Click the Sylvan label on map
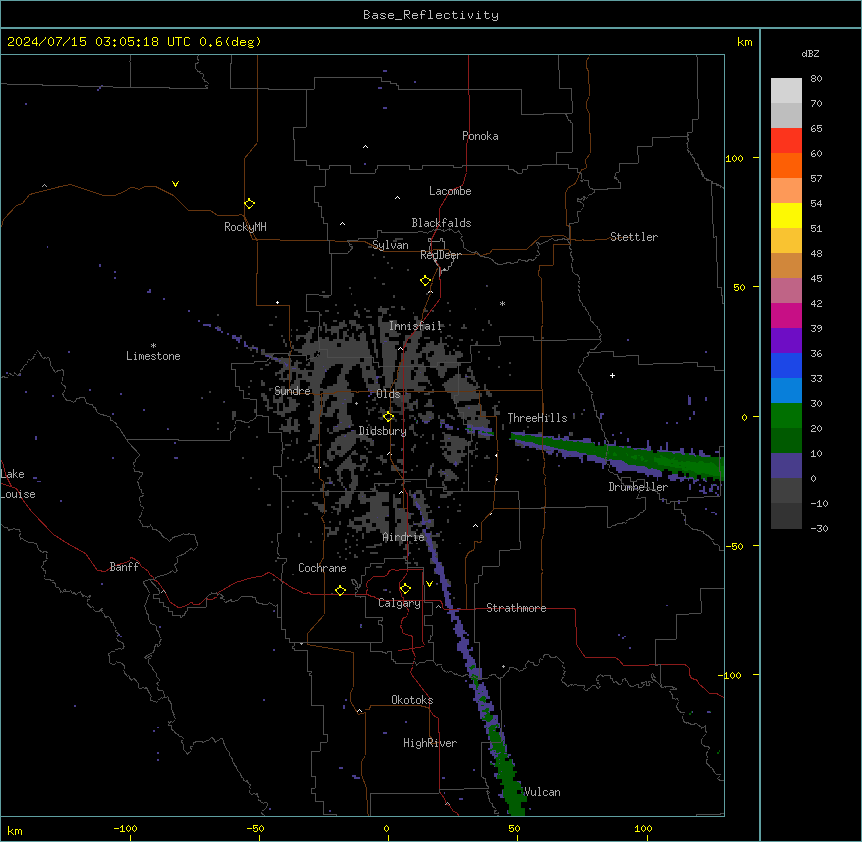 [x=390, y=245]
